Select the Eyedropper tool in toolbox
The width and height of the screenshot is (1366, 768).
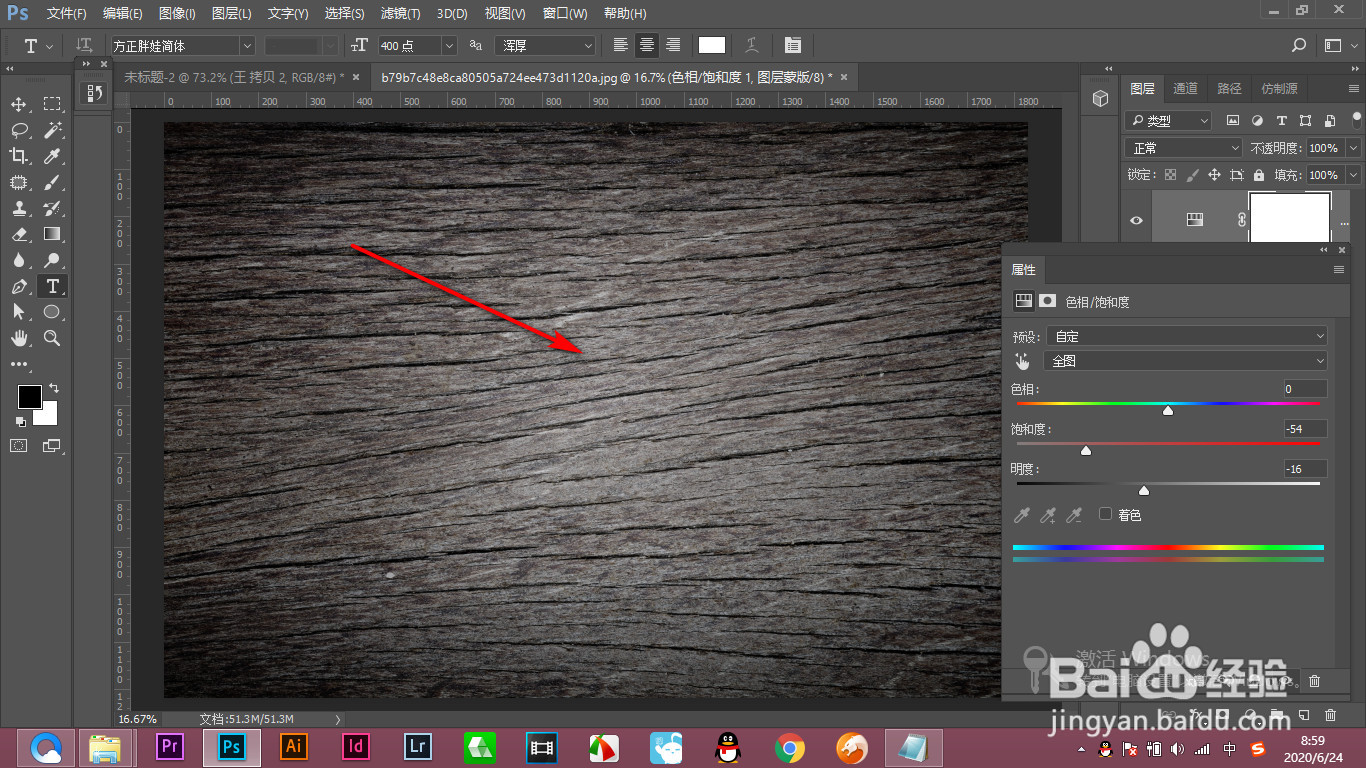click(x=52, y=156)
